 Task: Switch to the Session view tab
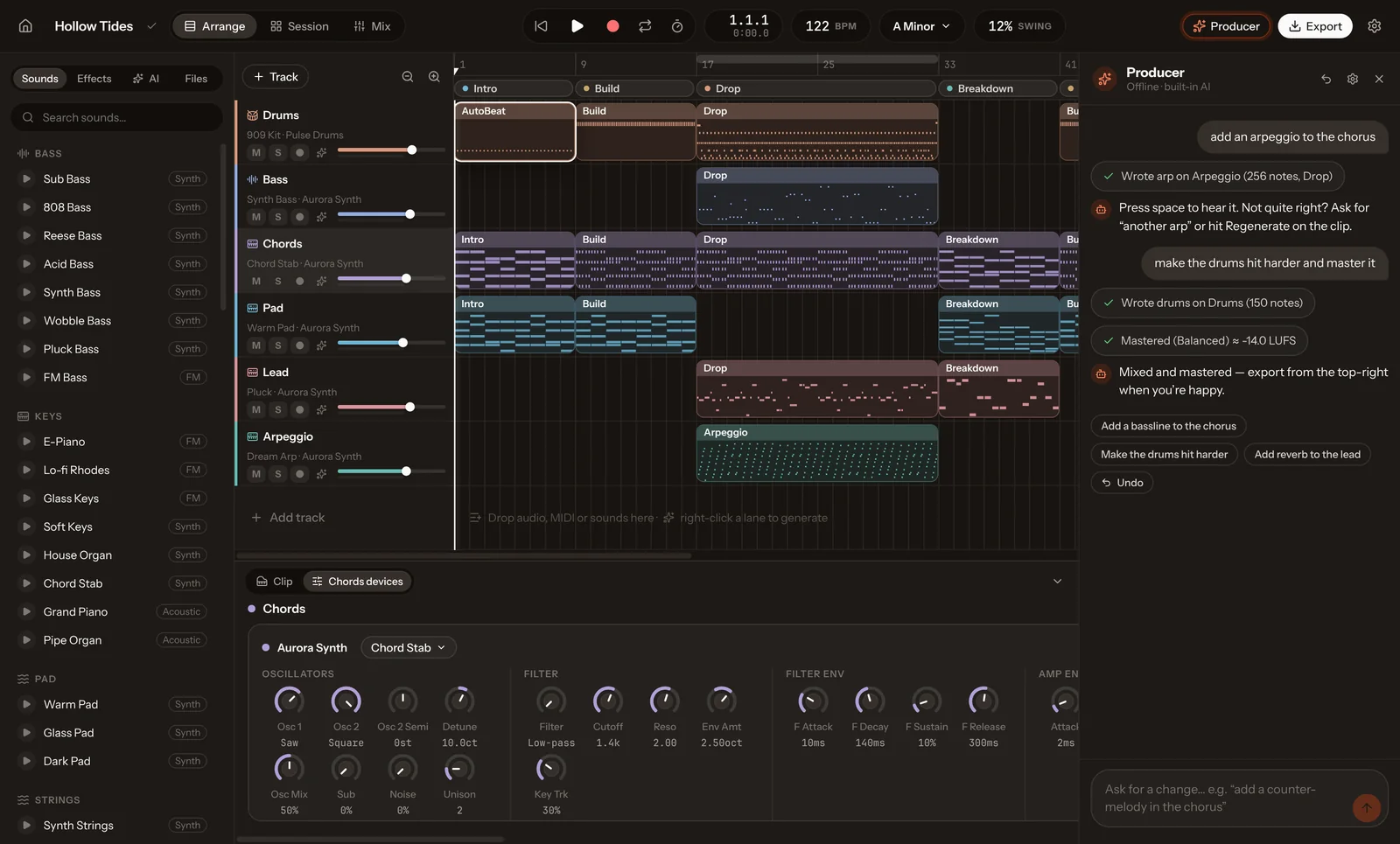pos(299,26)
